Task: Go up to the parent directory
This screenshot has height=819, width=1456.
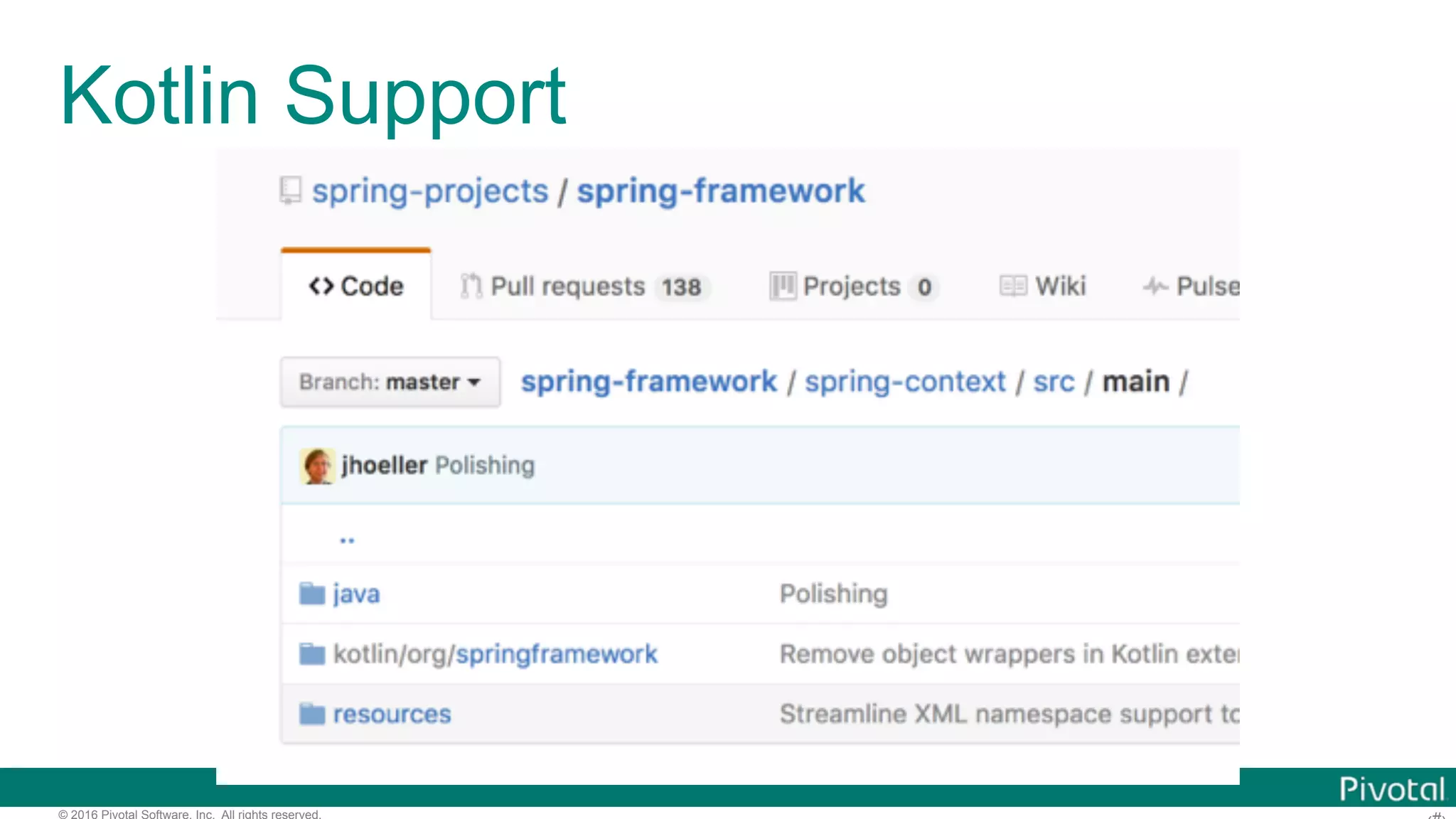Action: pyautogui.click(x=347, y=540)
